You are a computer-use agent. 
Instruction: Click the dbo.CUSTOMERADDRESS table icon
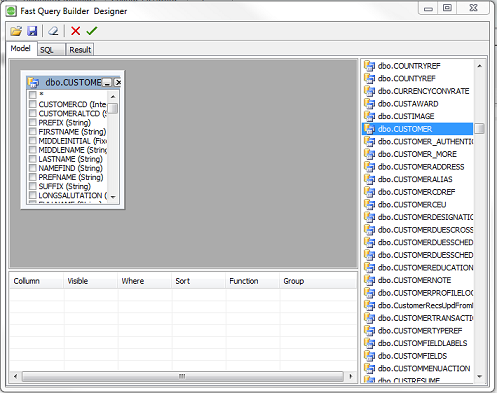pyautogui.click(x=369, y=167)
